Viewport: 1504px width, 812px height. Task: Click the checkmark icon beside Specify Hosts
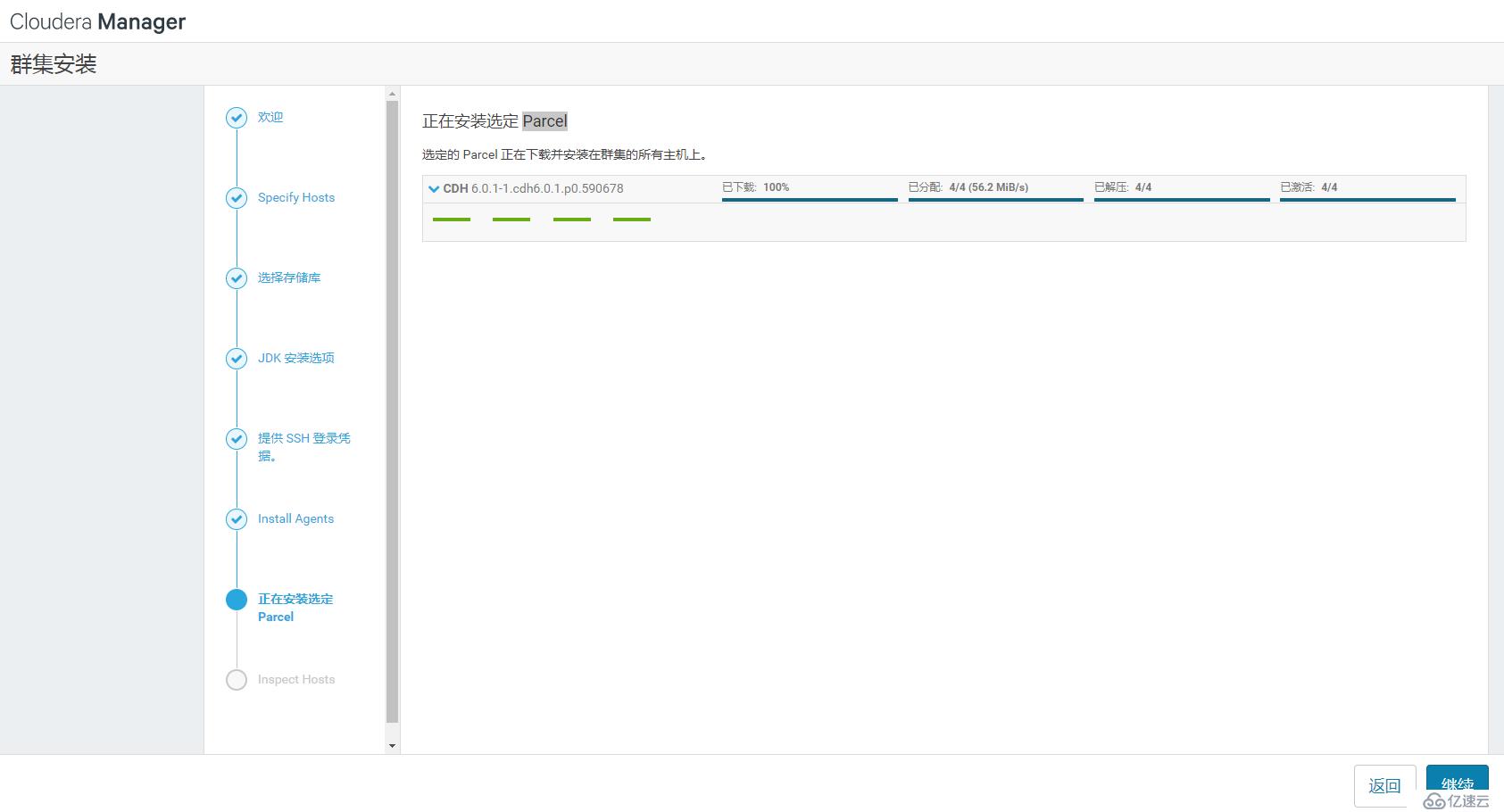(237, 198)
